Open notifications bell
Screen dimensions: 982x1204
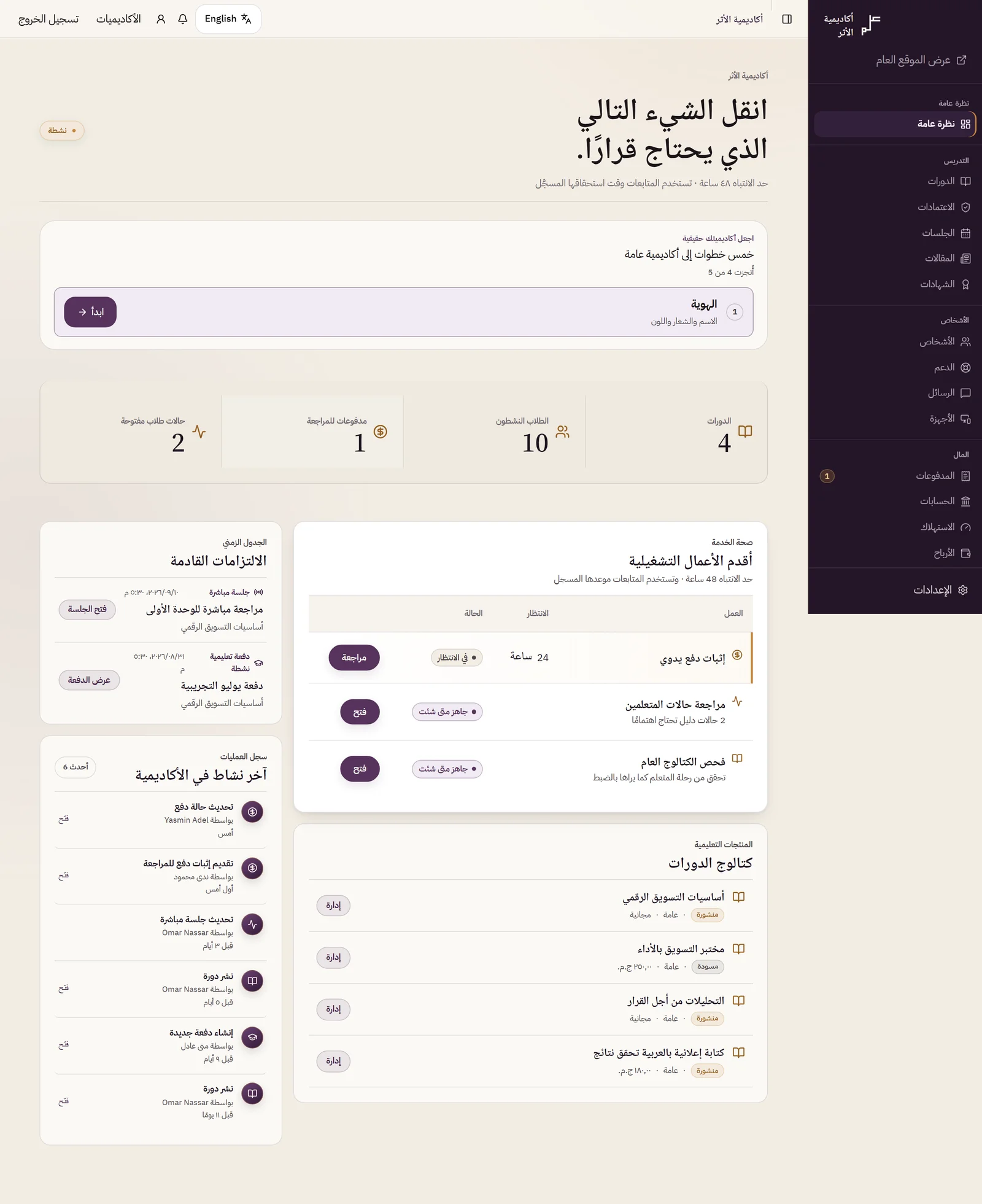tap(182, 19)
